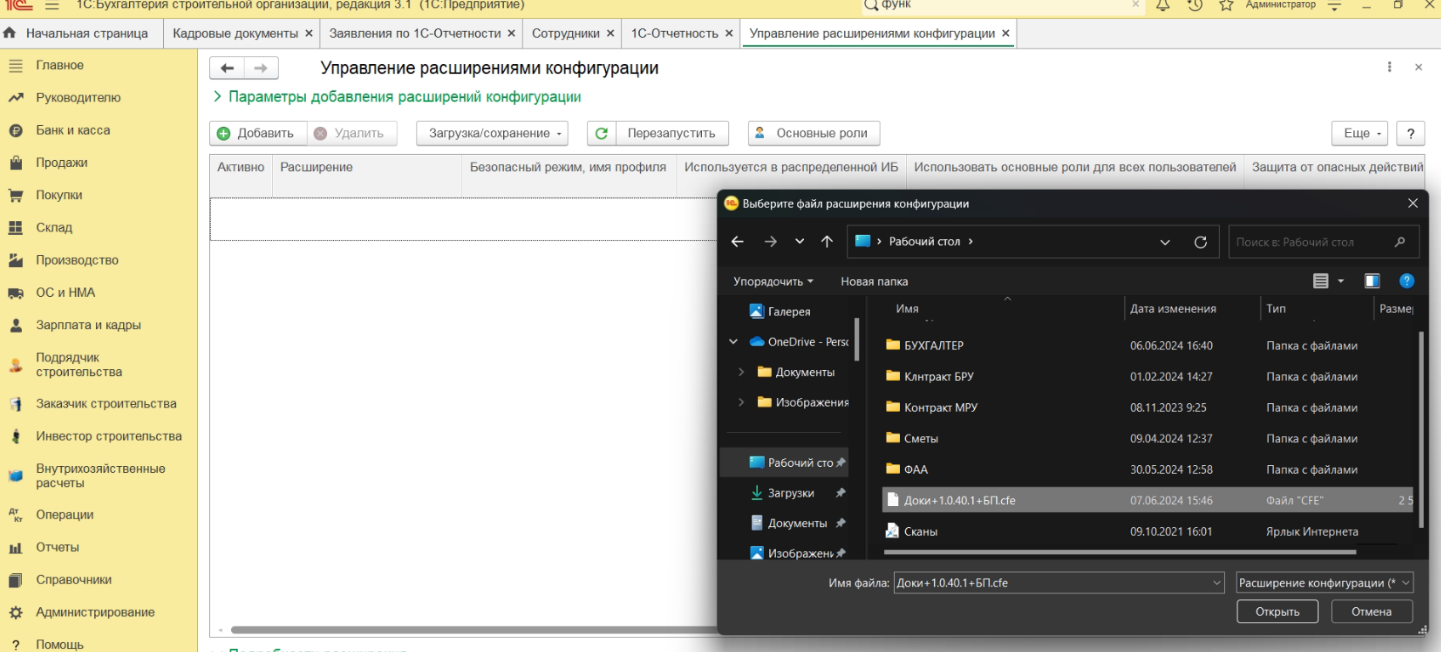Click the Основные роли button
The width and height of the screenshot is (1441, 652).
pos(814,133)
